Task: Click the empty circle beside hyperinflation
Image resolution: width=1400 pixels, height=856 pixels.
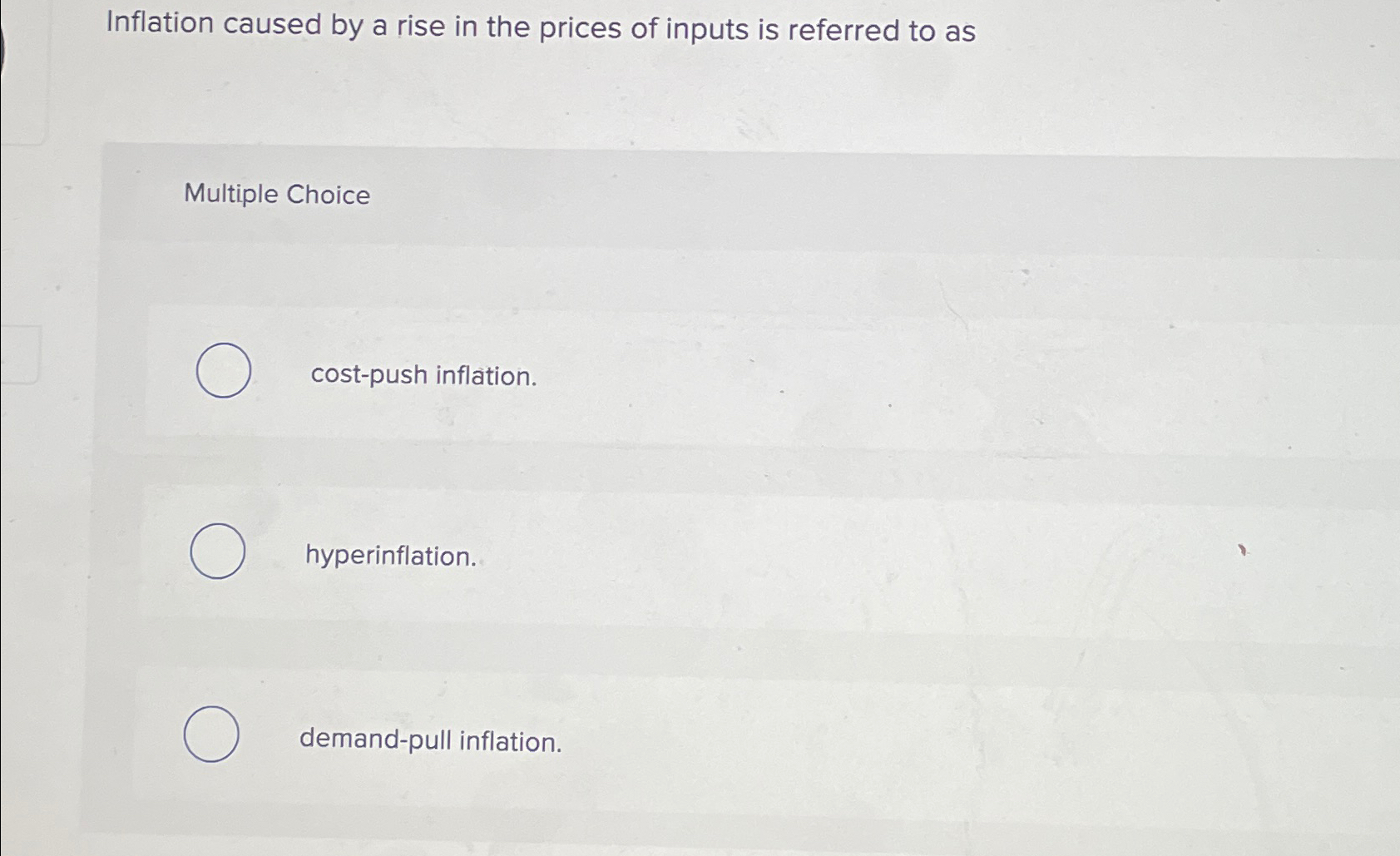Action: (x=219, y=551)
